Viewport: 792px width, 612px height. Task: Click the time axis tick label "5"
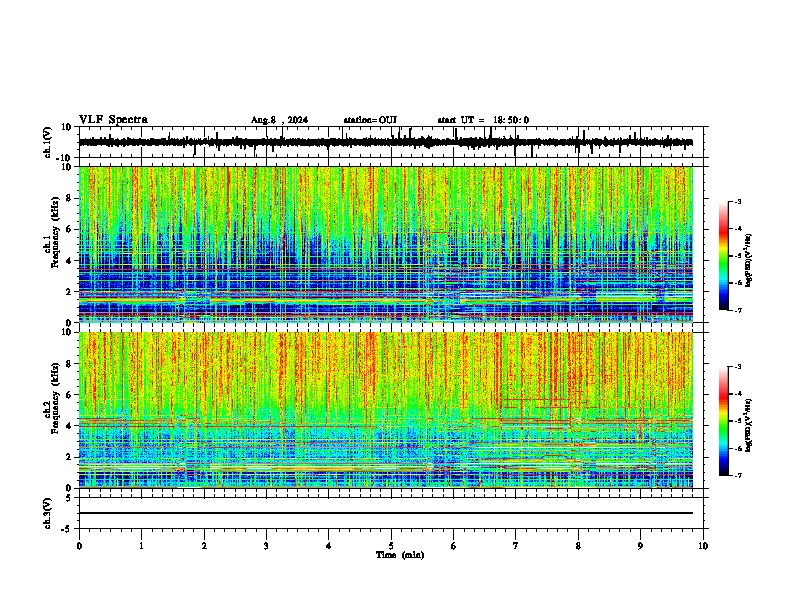click(391, 546)
